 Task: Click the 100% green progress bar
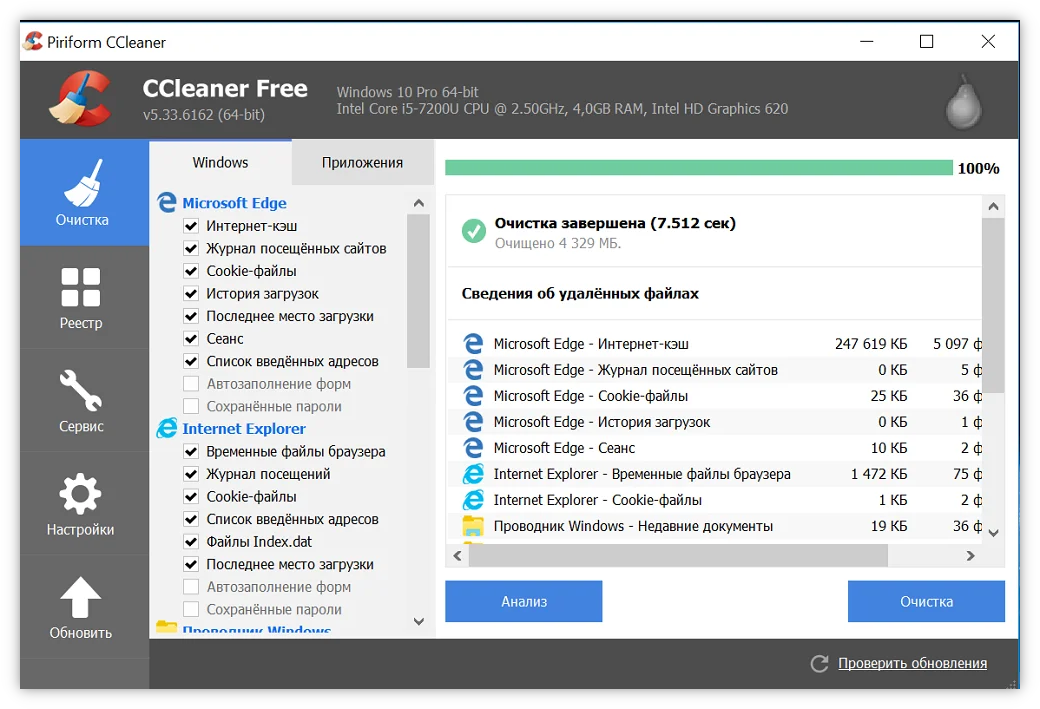click(x=698, y=168)
